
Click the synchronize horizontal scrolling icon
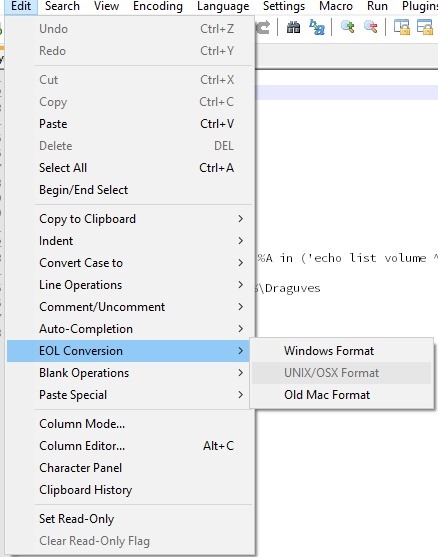425,27
